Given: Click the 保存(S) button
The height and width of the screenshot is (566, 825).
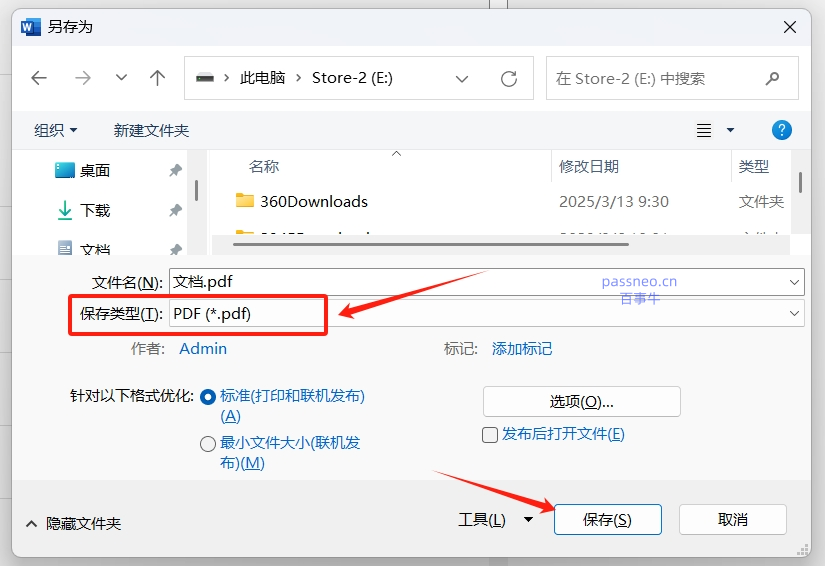Looking at the screenshot, I should [x=608, y=520].
